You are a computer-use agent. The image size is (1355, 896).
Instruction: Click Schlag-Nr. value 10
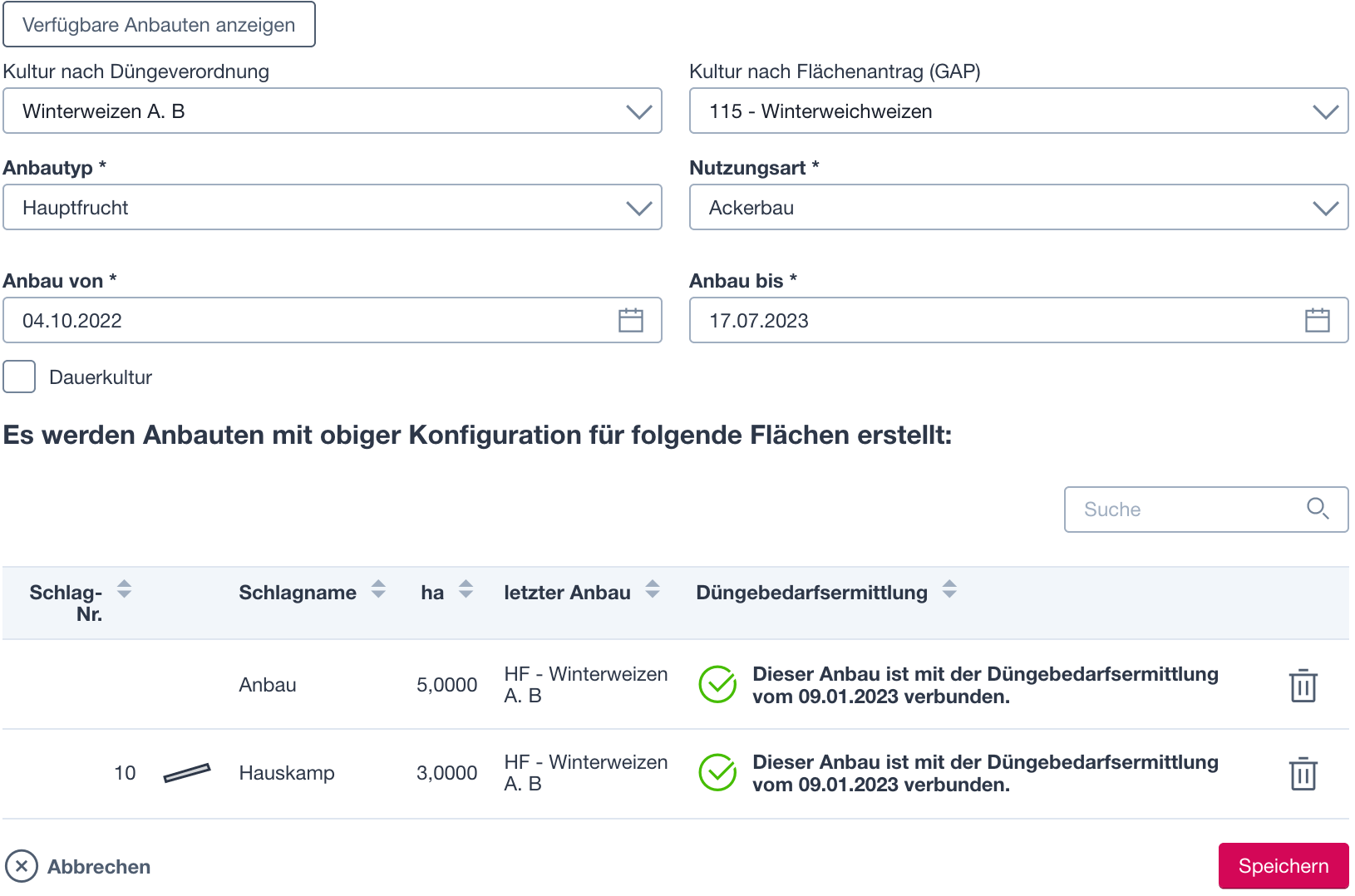point(125,773)
